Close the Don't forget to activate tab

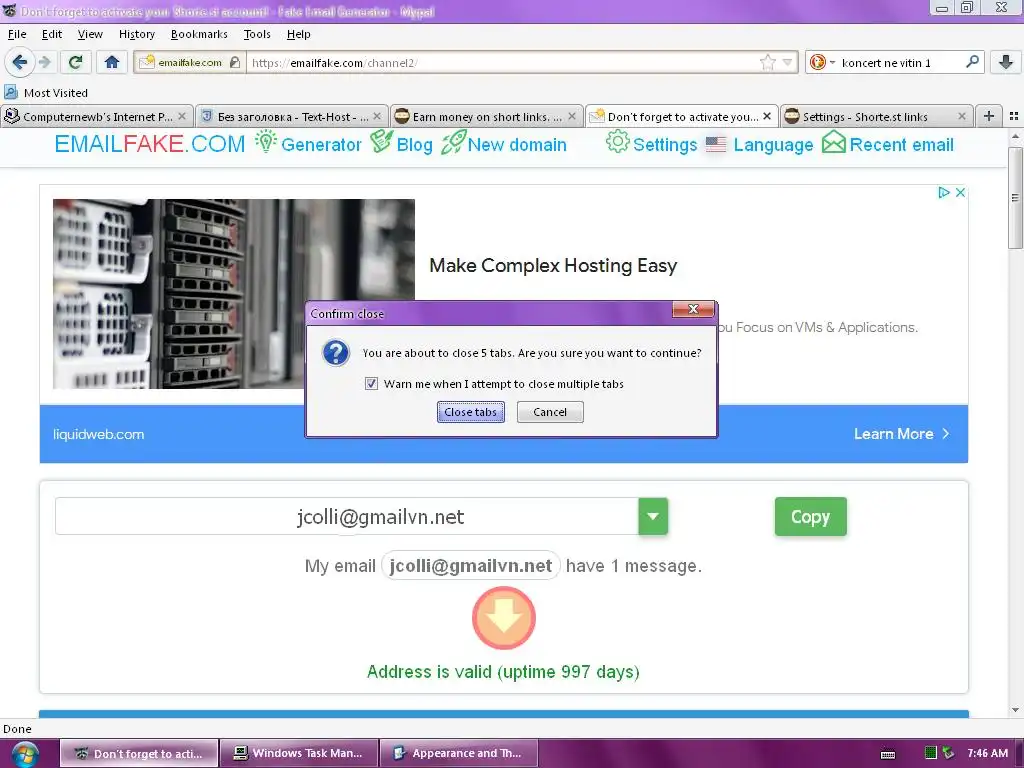(x=767, y=116)
